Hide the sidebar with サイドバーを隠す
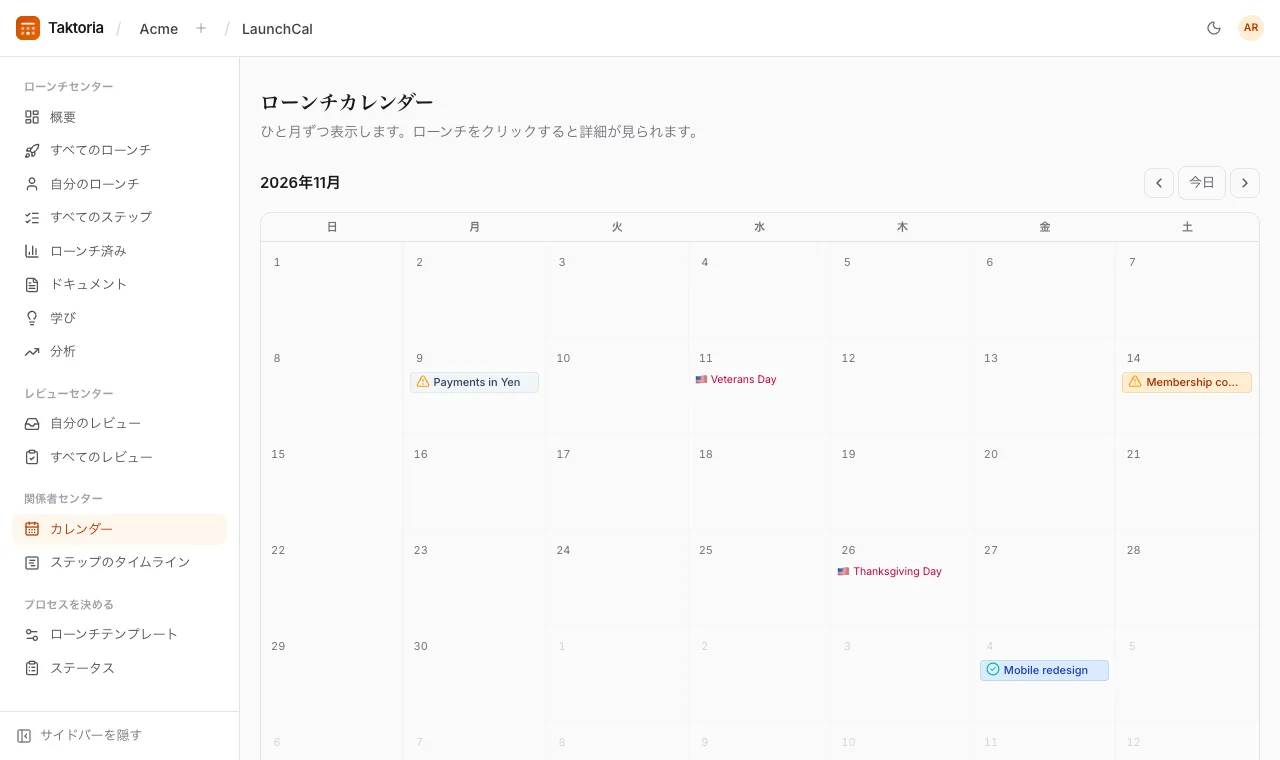The image size is (1280, 760). coord(80,735)
